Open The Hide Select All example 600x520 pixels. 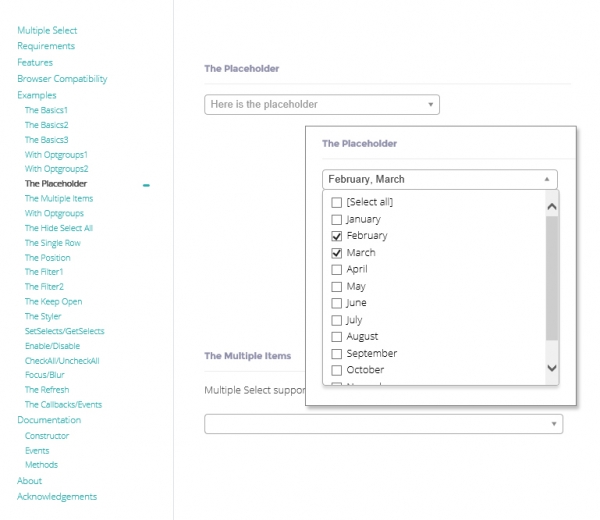pyautogui.click(x=59, y=228)
